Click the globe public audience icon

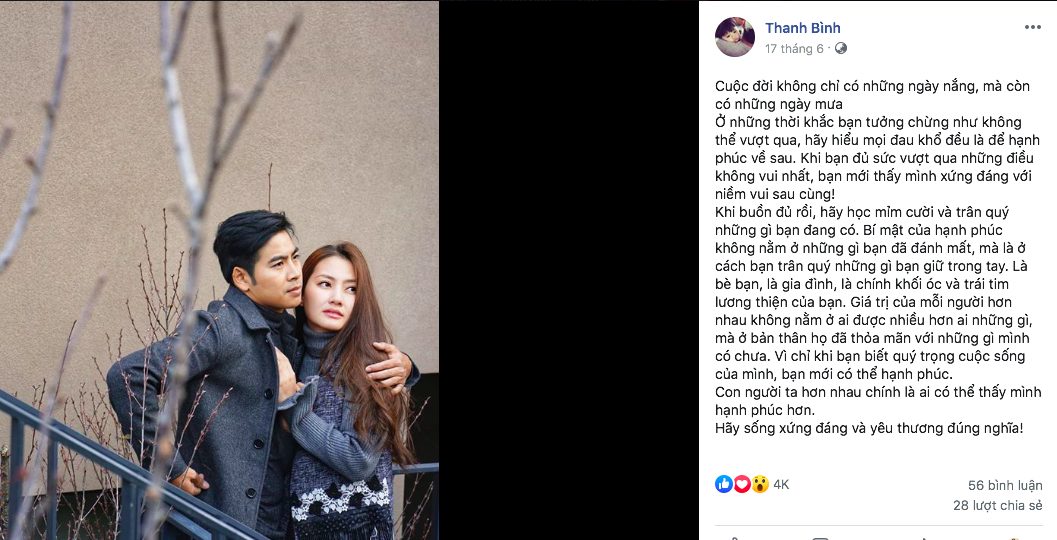(x=841, y=48)
